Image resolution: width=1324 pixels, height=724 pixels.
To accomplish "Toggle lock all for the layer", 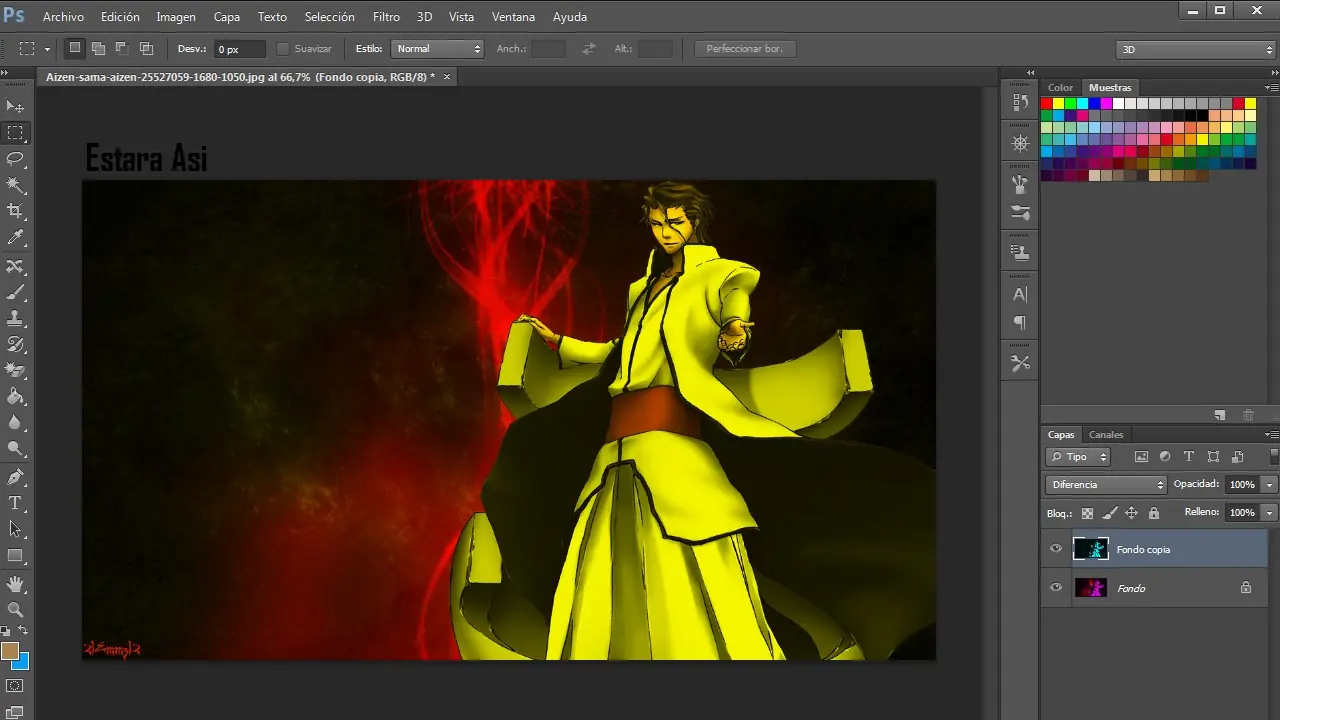I will pyautogui.click(x=1154, y=513).
